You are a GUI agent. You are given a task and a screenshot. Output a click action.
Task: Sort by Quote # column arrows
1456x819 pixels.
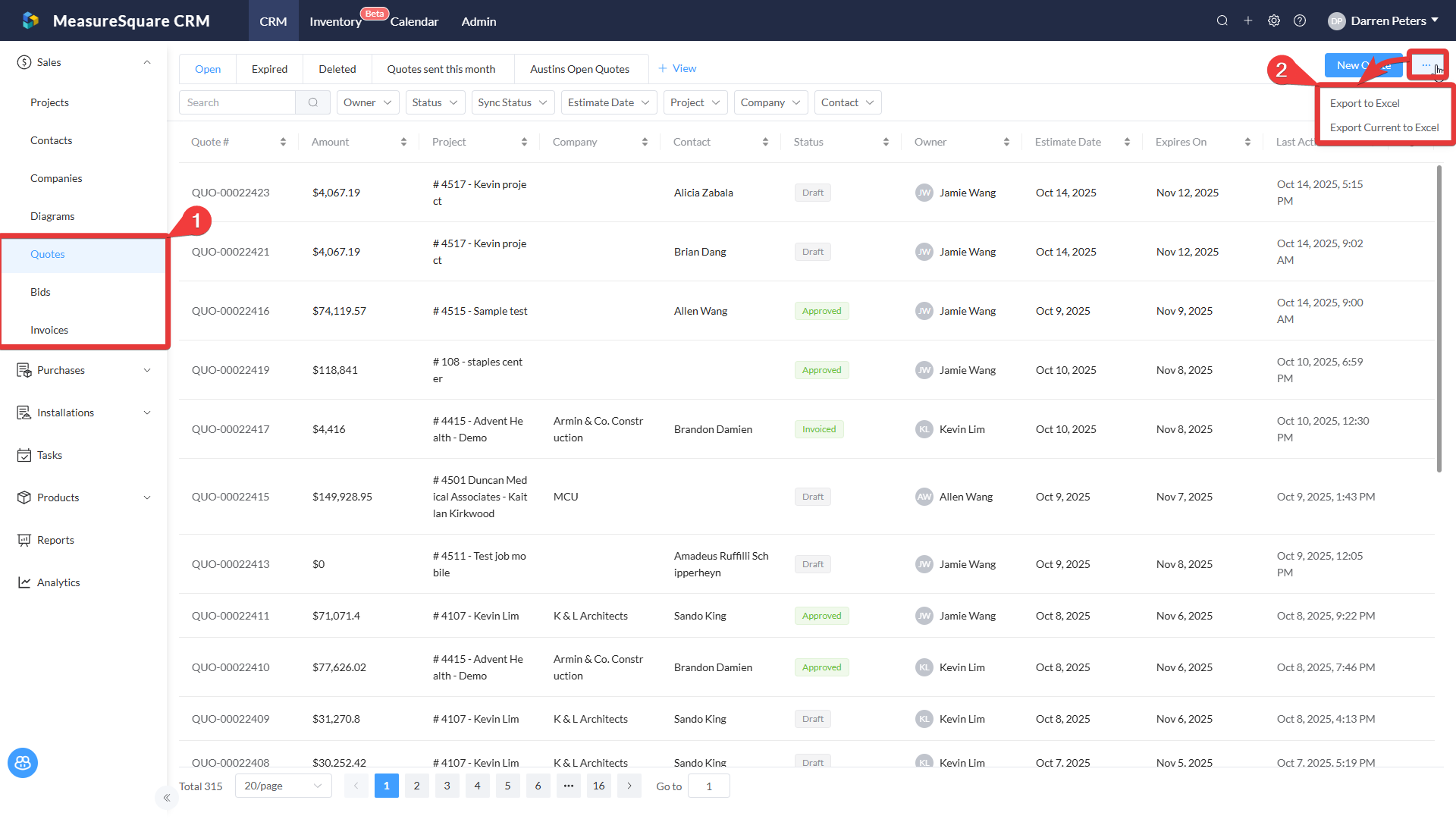(x=283, y=142)
